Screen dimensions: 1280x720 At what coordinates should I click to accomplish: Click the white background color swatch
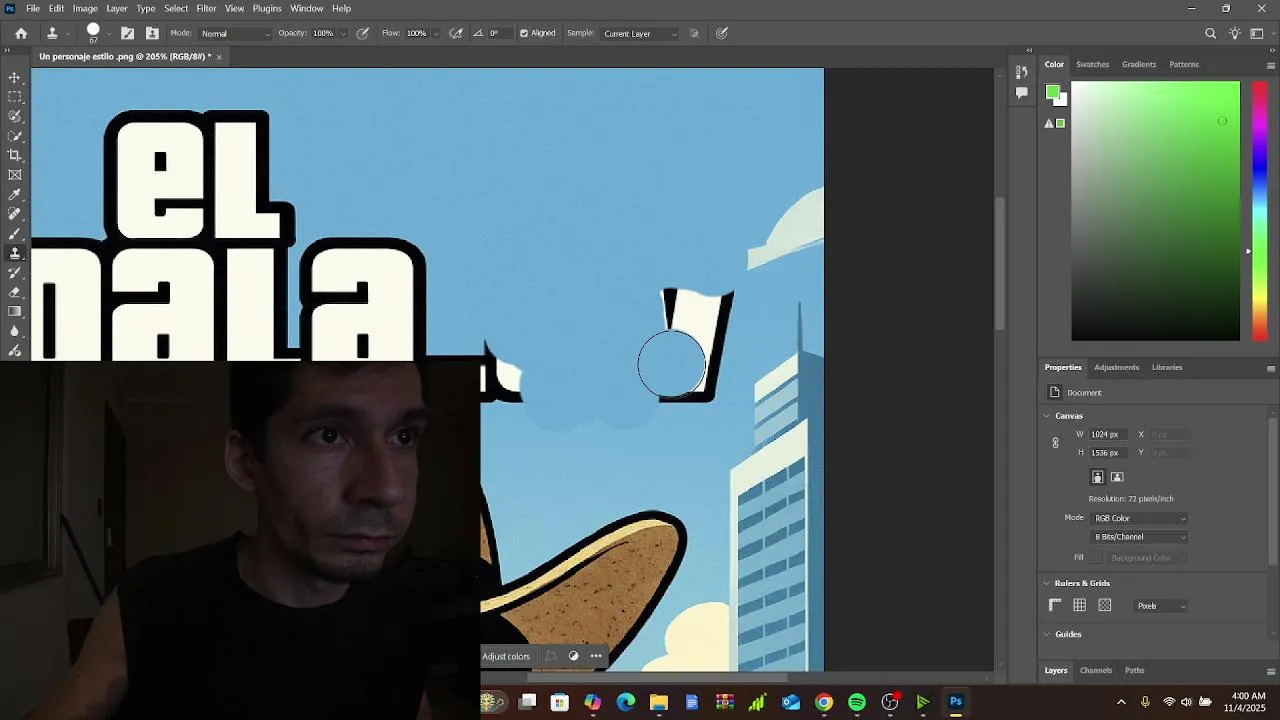1063,100
